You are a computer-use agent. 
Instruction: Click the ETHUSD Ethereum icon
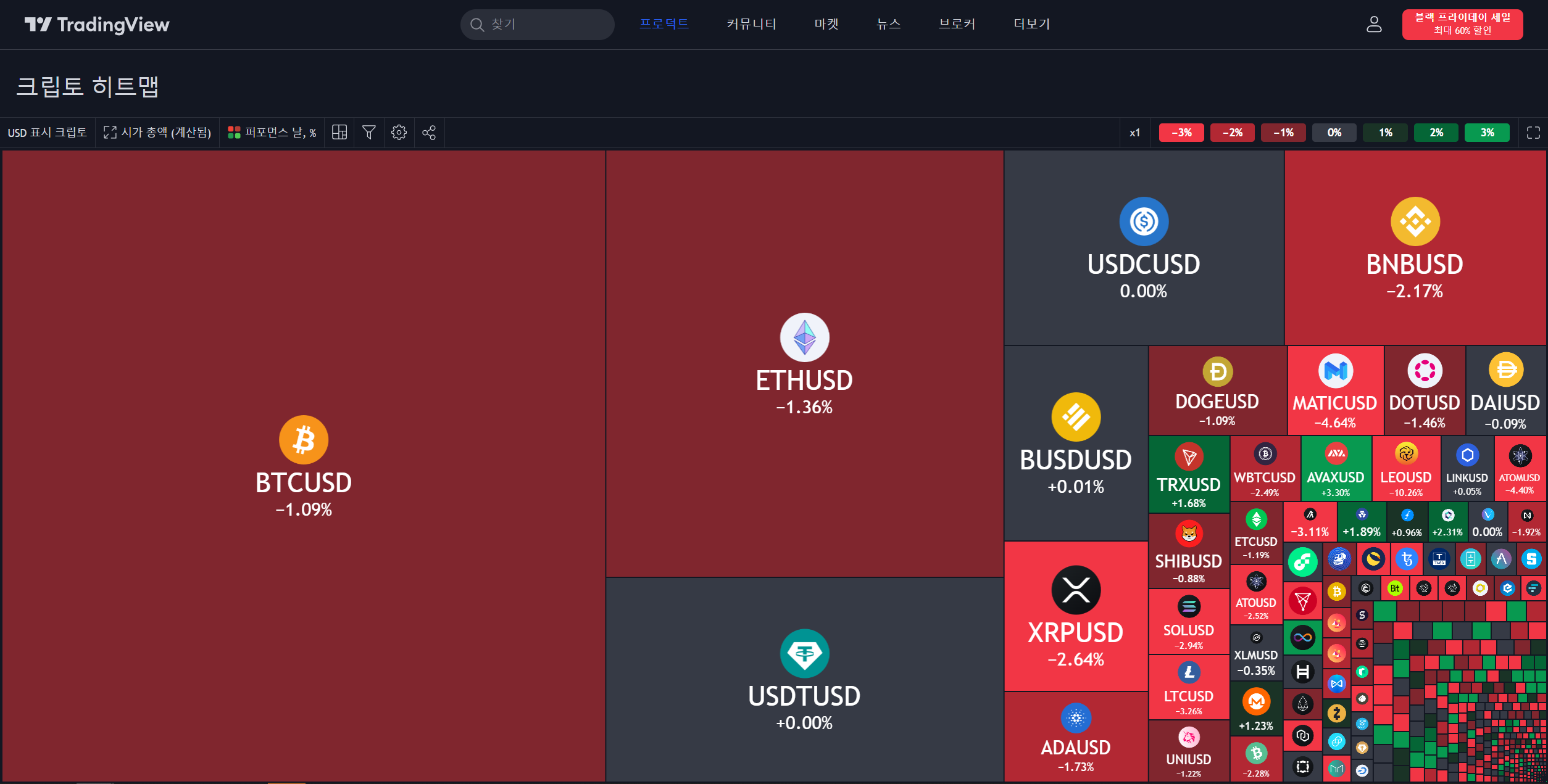(805, 337)
